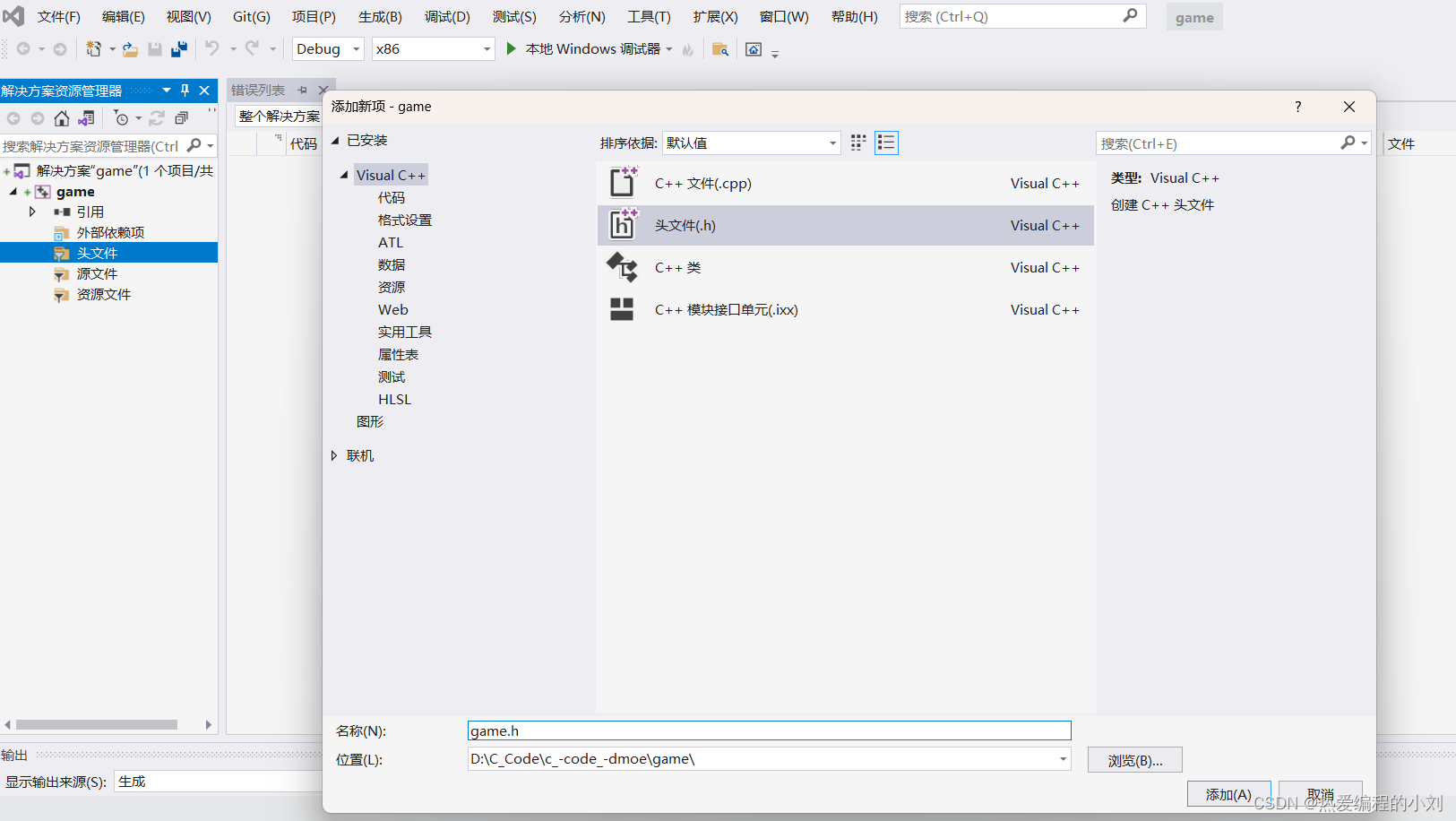Image resolution: width=1456 pixels, height=821 pixels.
Task: Open the Build menu
Action: tap(380, 17)
